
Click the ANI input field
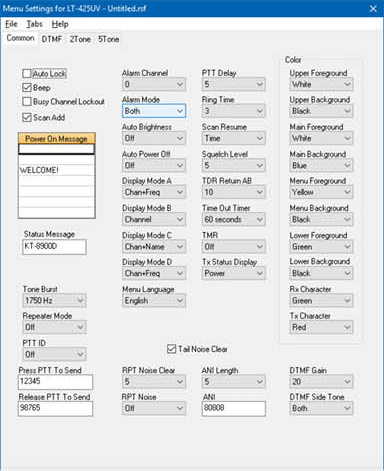click(x=234, y=409)
